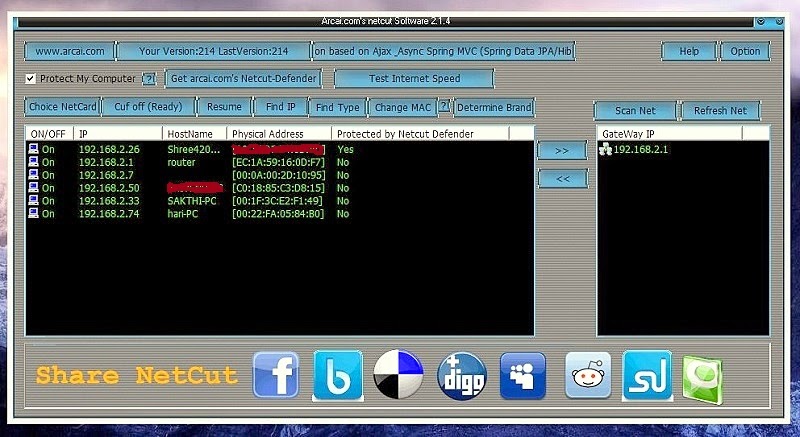Open the Help button
The width and height of the screenshot is (800, 437).
coord(689,52)
